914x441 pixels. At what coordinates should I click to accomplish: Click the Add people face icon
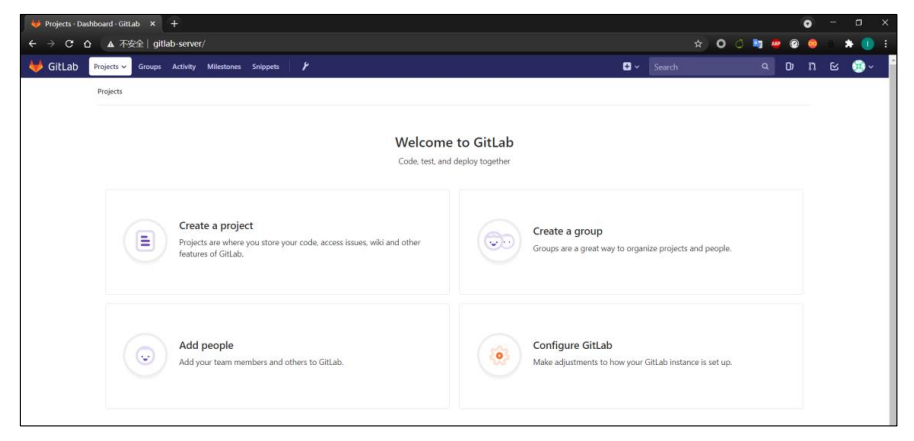point(145,355)
